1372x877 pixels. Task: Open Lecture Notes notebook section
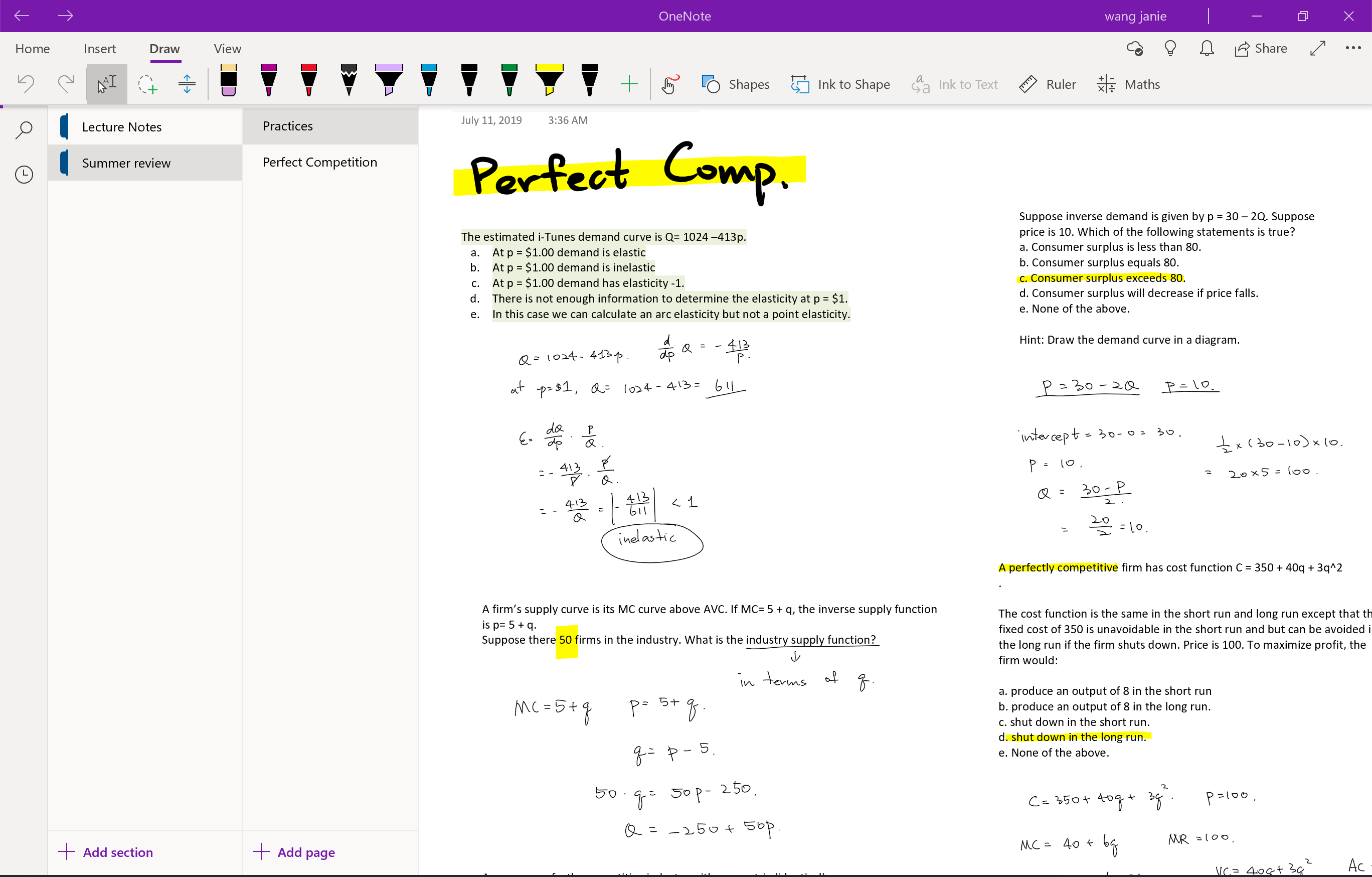coord(121,127)
